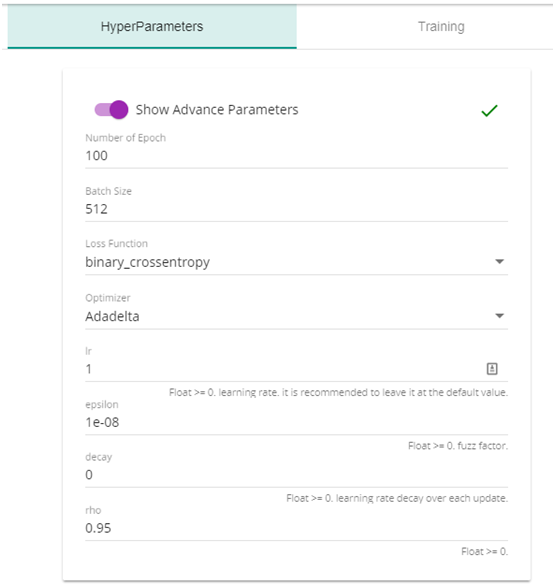Click the 'Show Advance Parameters' label text

pyautogui.click(x=217, y=110)
